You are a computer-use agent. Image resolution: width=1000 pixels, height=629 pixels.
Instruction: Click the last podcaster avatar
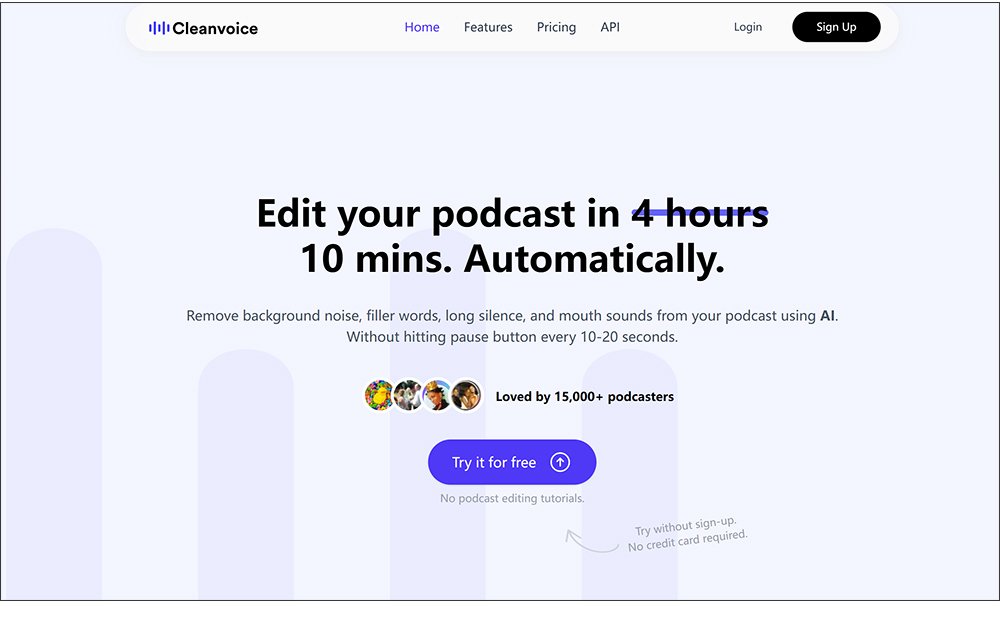click(x=465, y=395)
